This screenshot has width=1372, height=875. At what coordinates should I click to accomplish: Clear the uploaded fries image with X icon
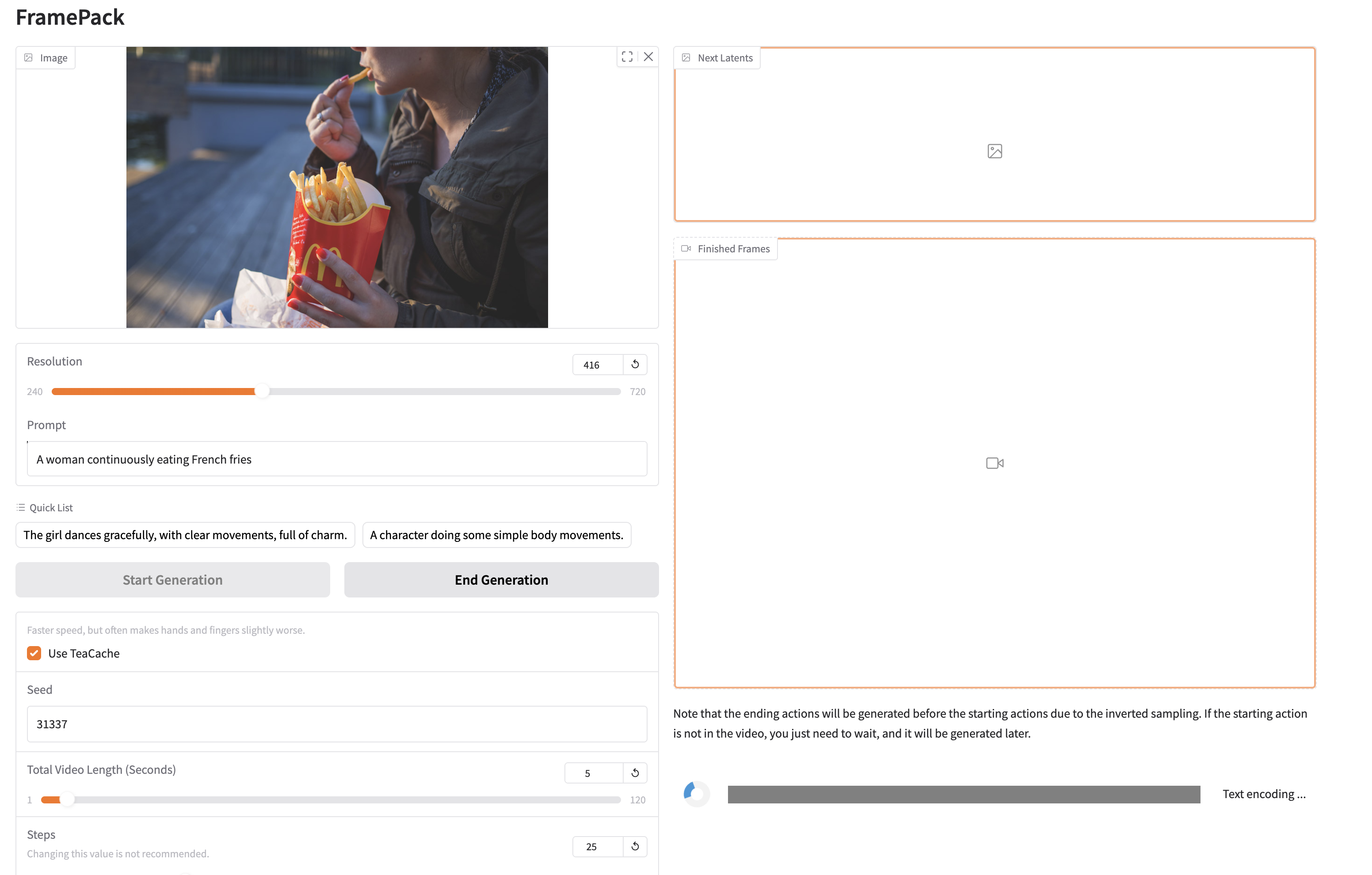[x=649, y=57]
